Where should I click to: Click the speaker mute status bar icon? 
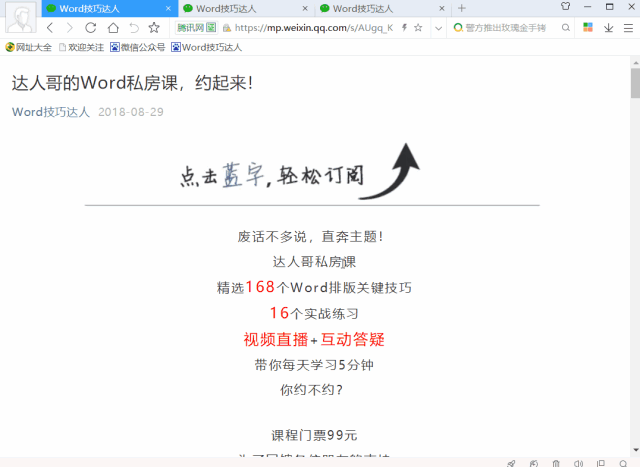click(578, 463)
